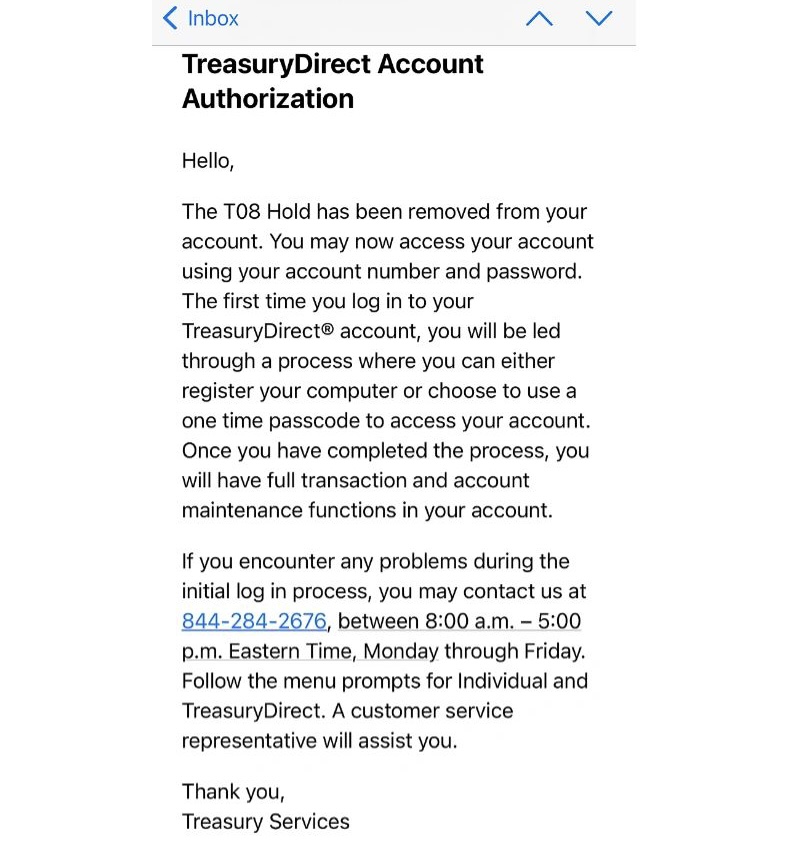This screenshot has height=849, width=787.
Task: Click the 'Treasury Services' signature
Action: (266, 822)
